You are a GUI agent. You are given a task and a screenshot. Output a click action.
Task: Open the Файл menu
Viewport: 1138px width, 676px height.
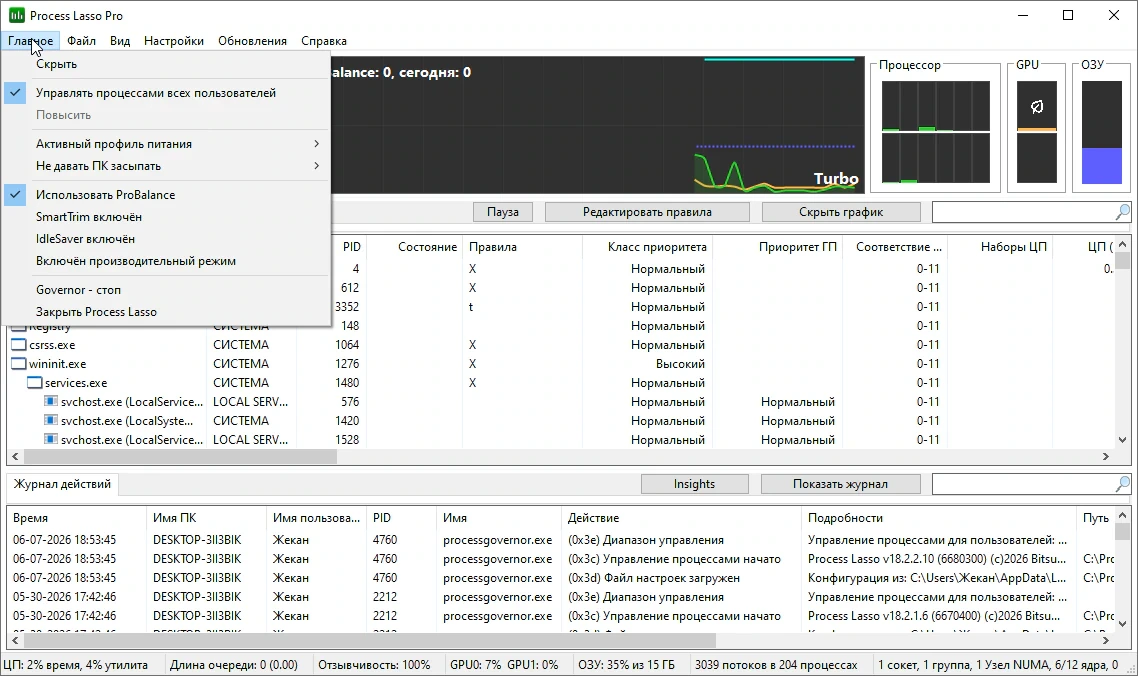coord(81,41)
